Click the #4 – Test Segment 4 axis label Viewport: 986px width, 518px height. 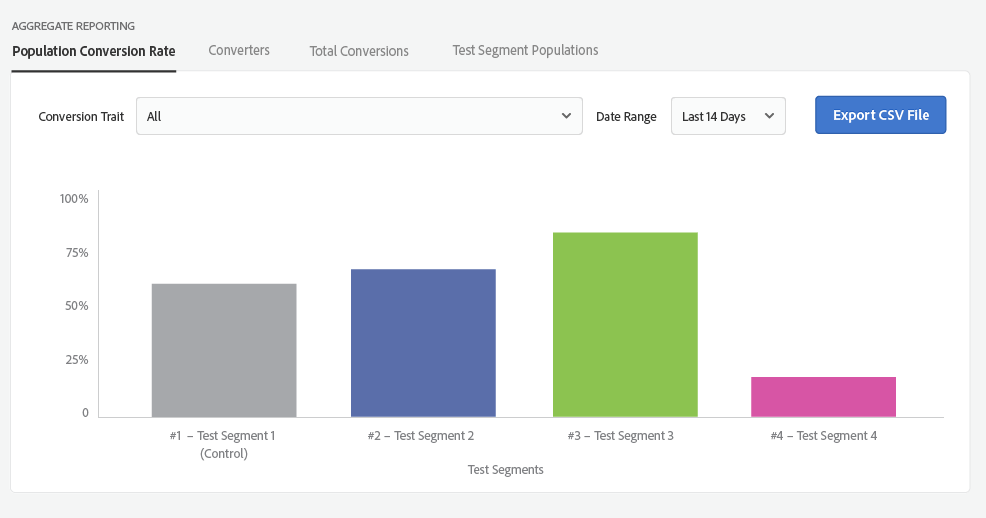pos(823,436)
